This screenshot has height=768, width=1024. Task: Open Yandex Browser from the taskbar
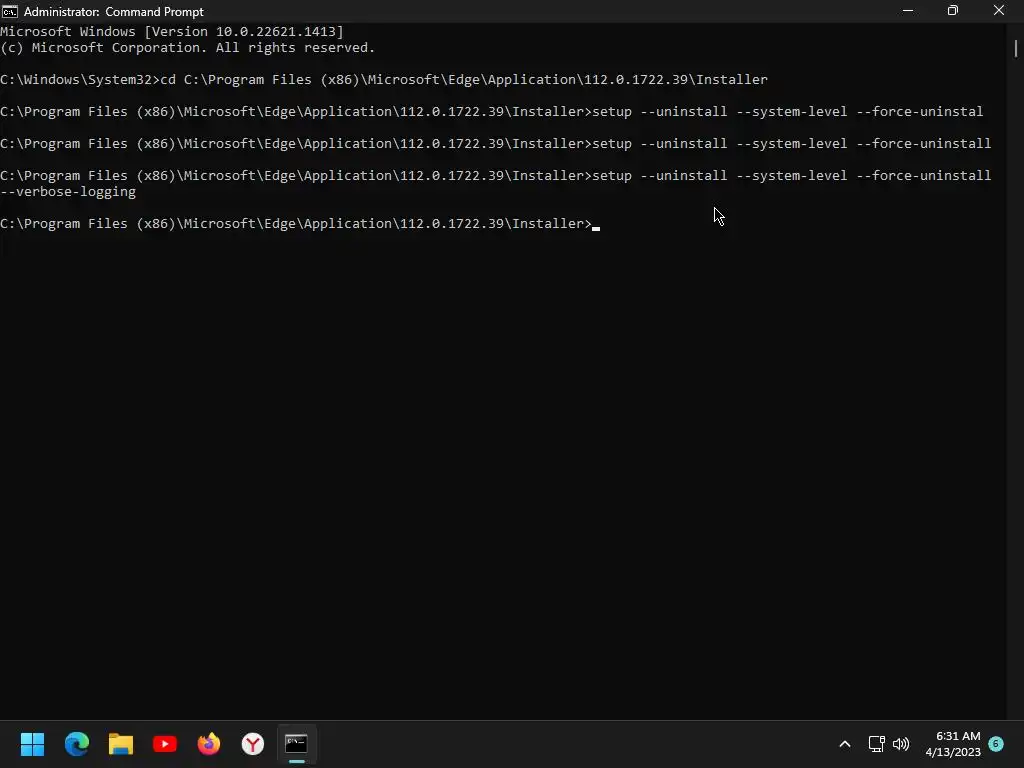click(x=253, y=744)
